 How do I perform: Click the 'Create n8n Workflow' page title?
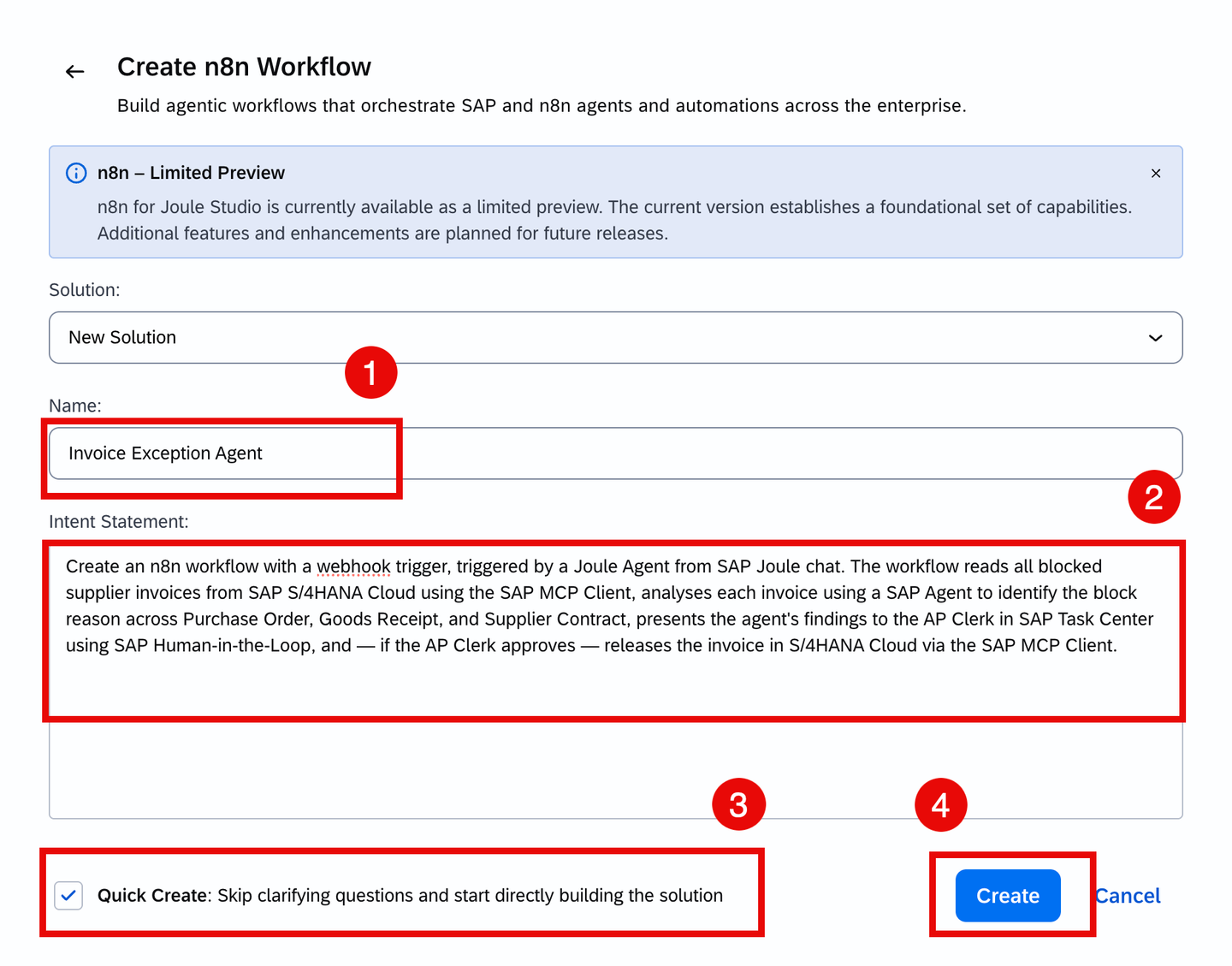[x=244, y=67]
